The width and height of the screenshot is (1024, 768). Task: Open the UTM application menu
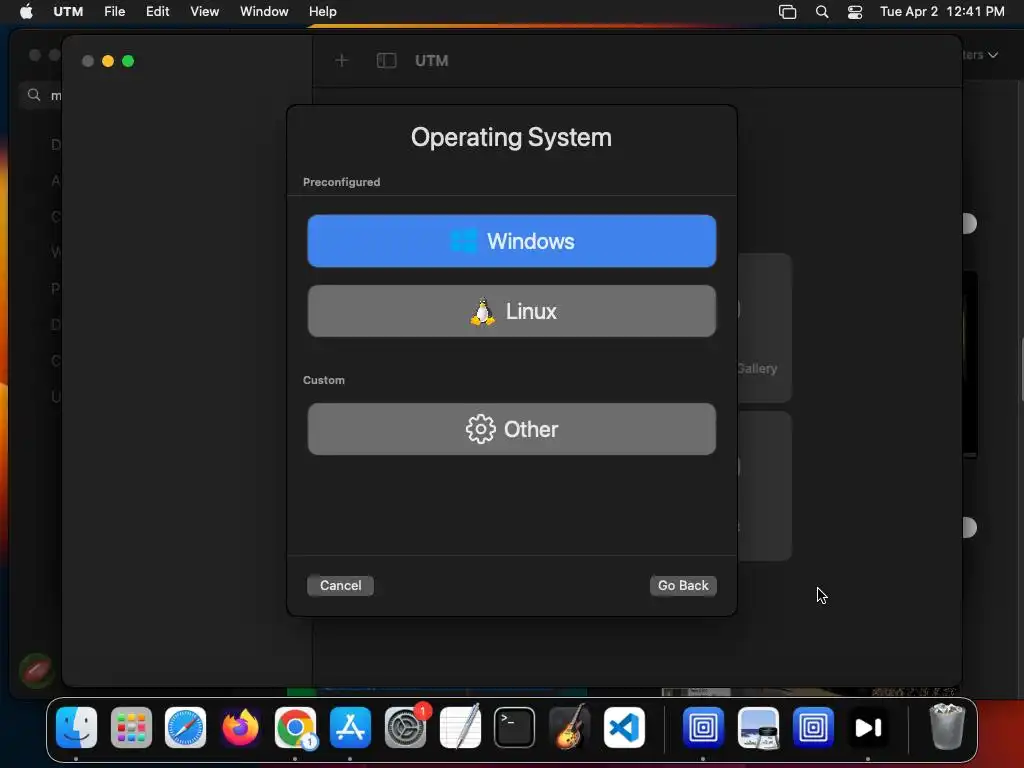coord(68,11)
